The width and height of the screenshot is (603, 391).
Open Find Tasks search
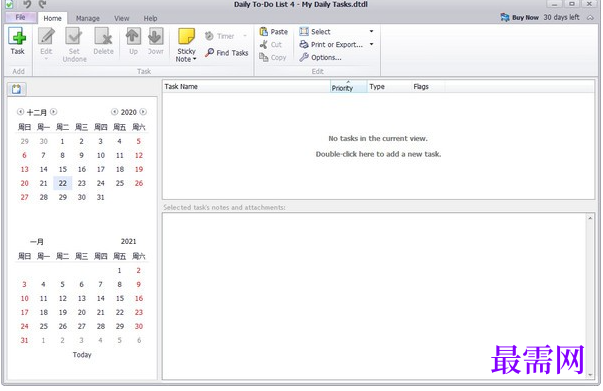227,53
